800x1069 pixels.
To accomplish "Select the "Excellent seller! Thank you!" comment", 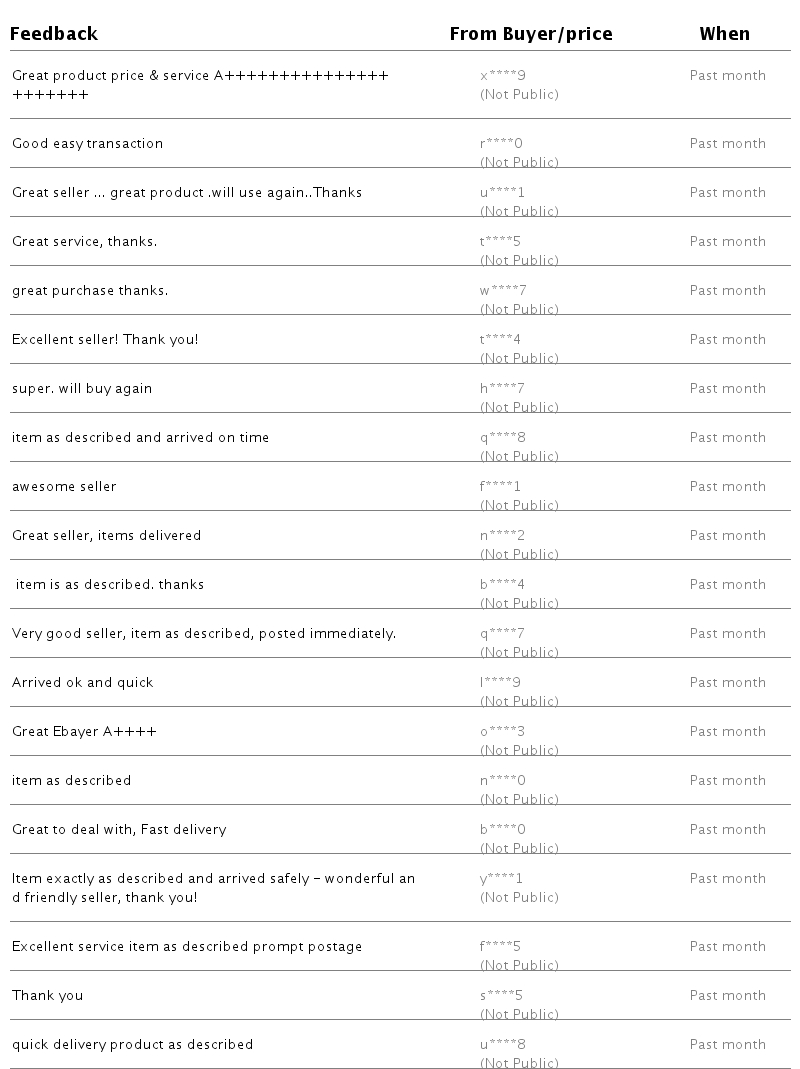I will coord(105,339).
